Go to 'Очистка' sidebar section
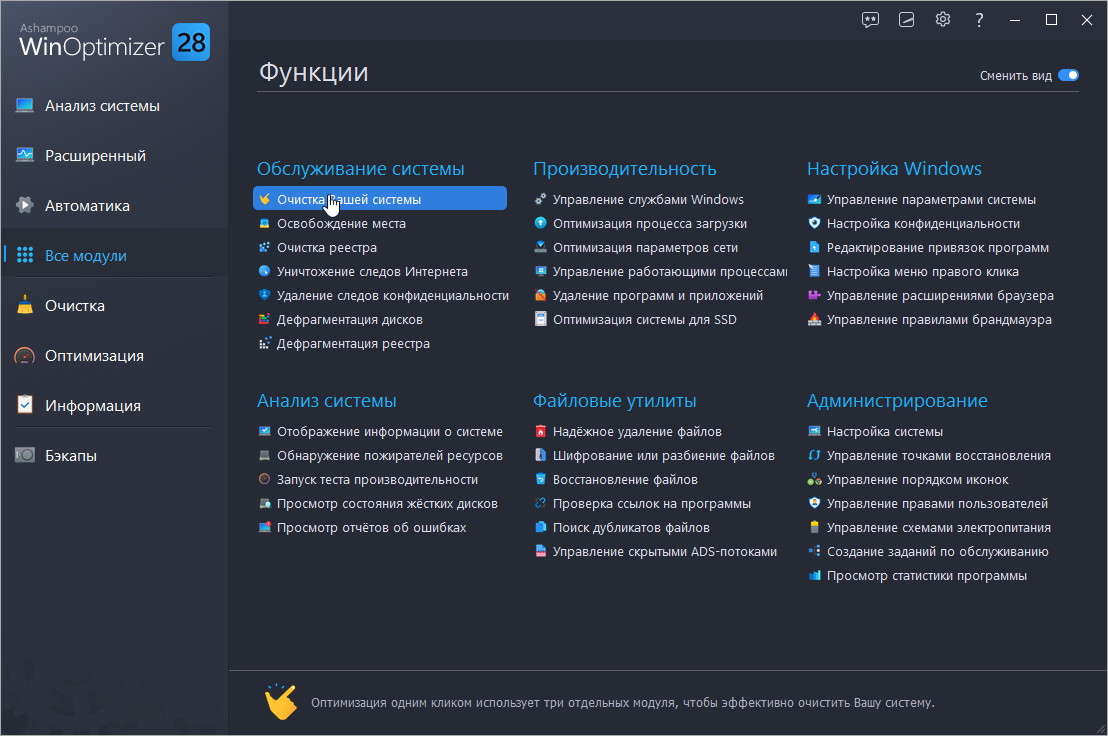 point(75,306)
